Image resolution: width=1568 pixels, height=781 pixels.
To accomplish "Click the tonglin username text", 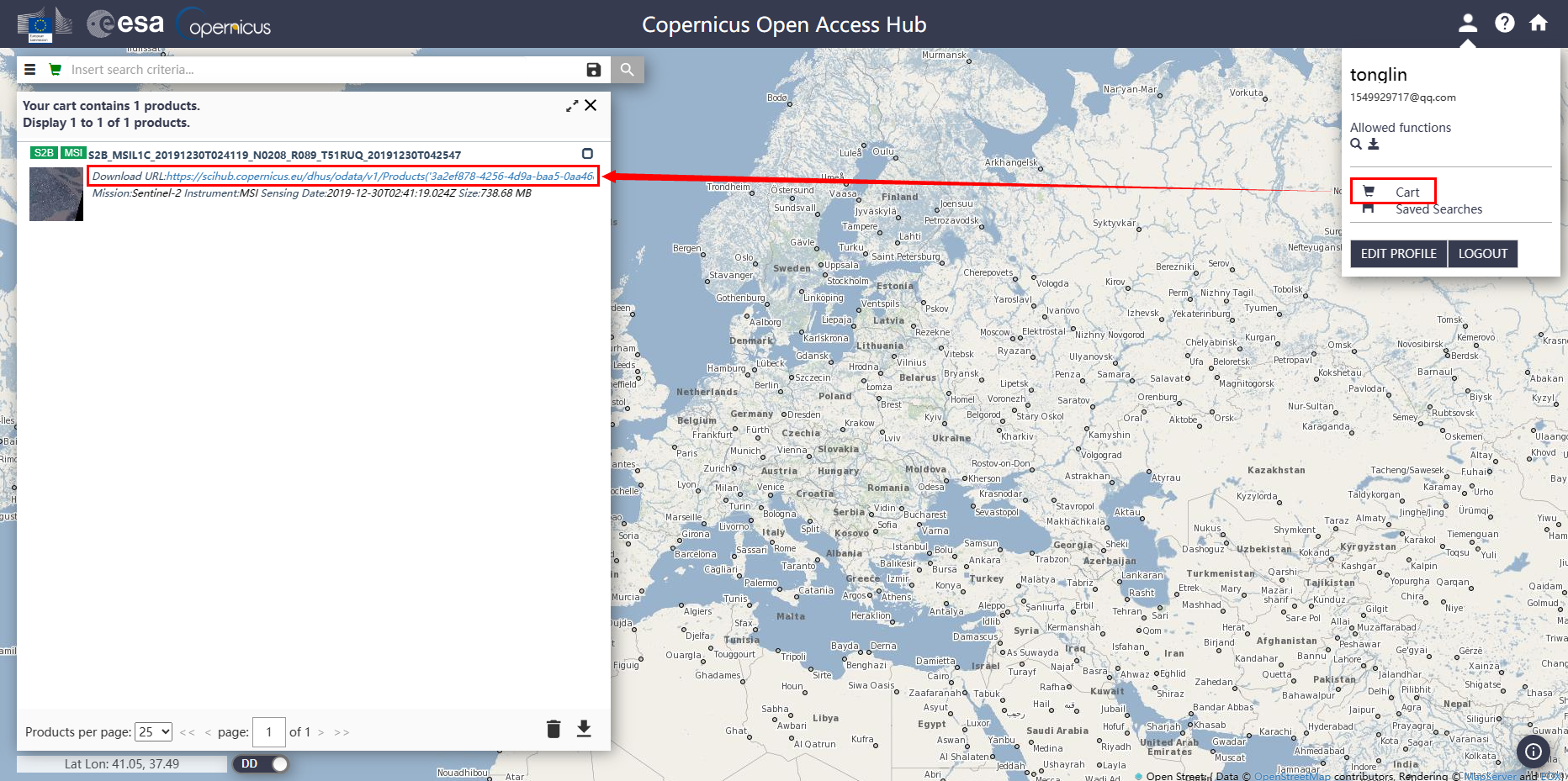I will (1379, 75).
